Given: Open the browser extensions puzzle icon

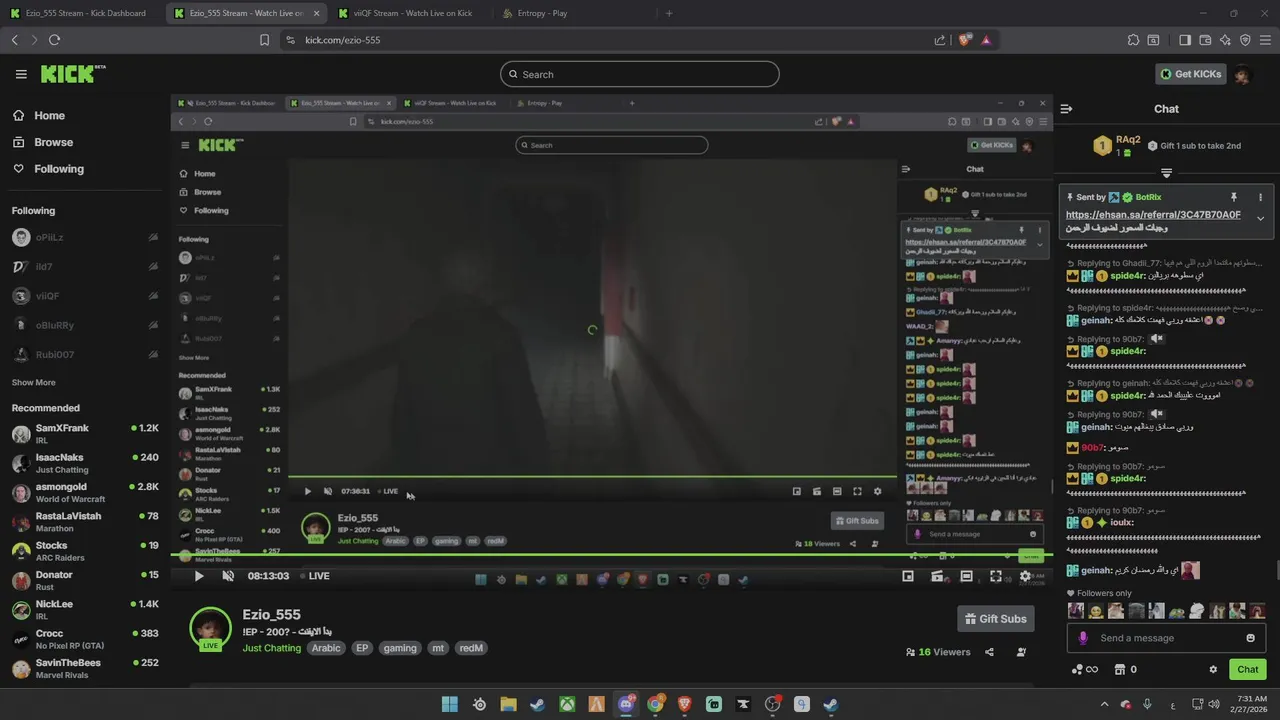Looking at the screenshot, I should click(x=1133, y=40).
